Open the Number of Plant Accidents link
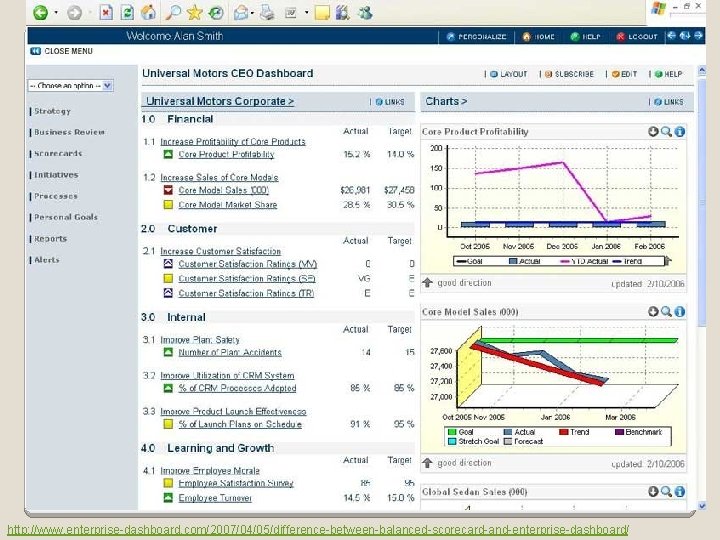 point(230,352)
